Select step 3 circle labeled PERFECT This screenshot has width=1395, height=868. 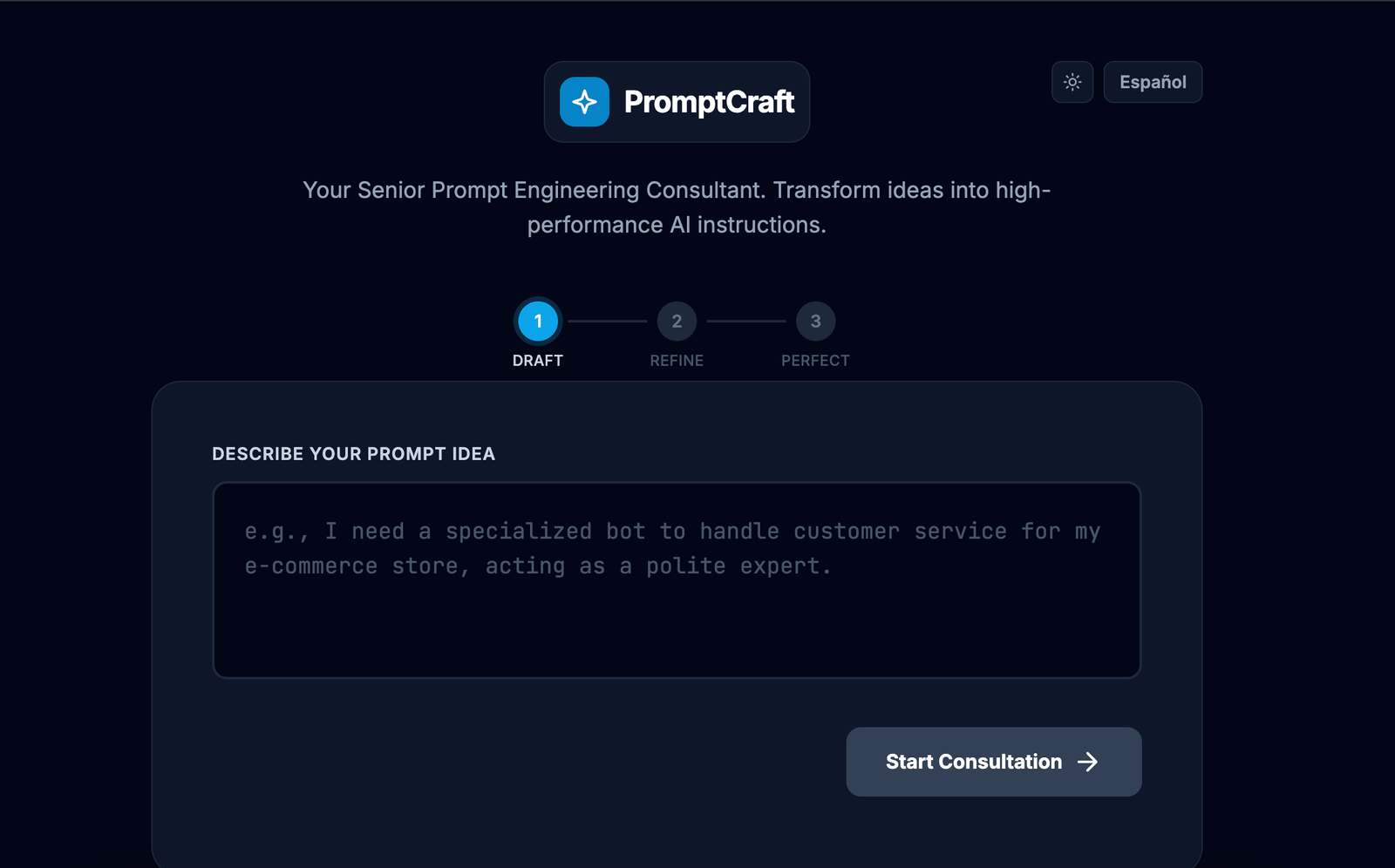point(815,321)
